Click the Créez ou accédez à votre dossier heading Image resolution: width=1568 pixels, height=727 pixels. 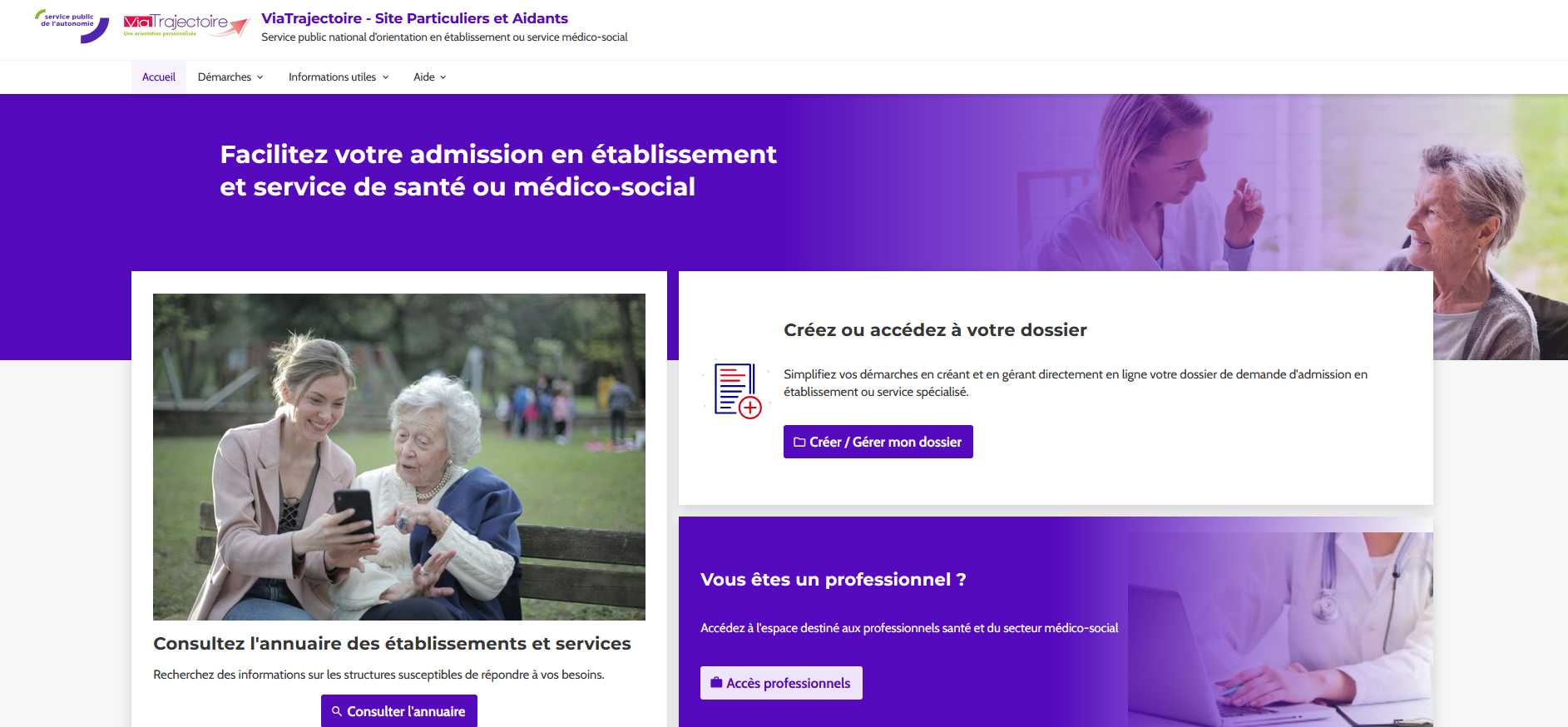click(x=935, y=330)
